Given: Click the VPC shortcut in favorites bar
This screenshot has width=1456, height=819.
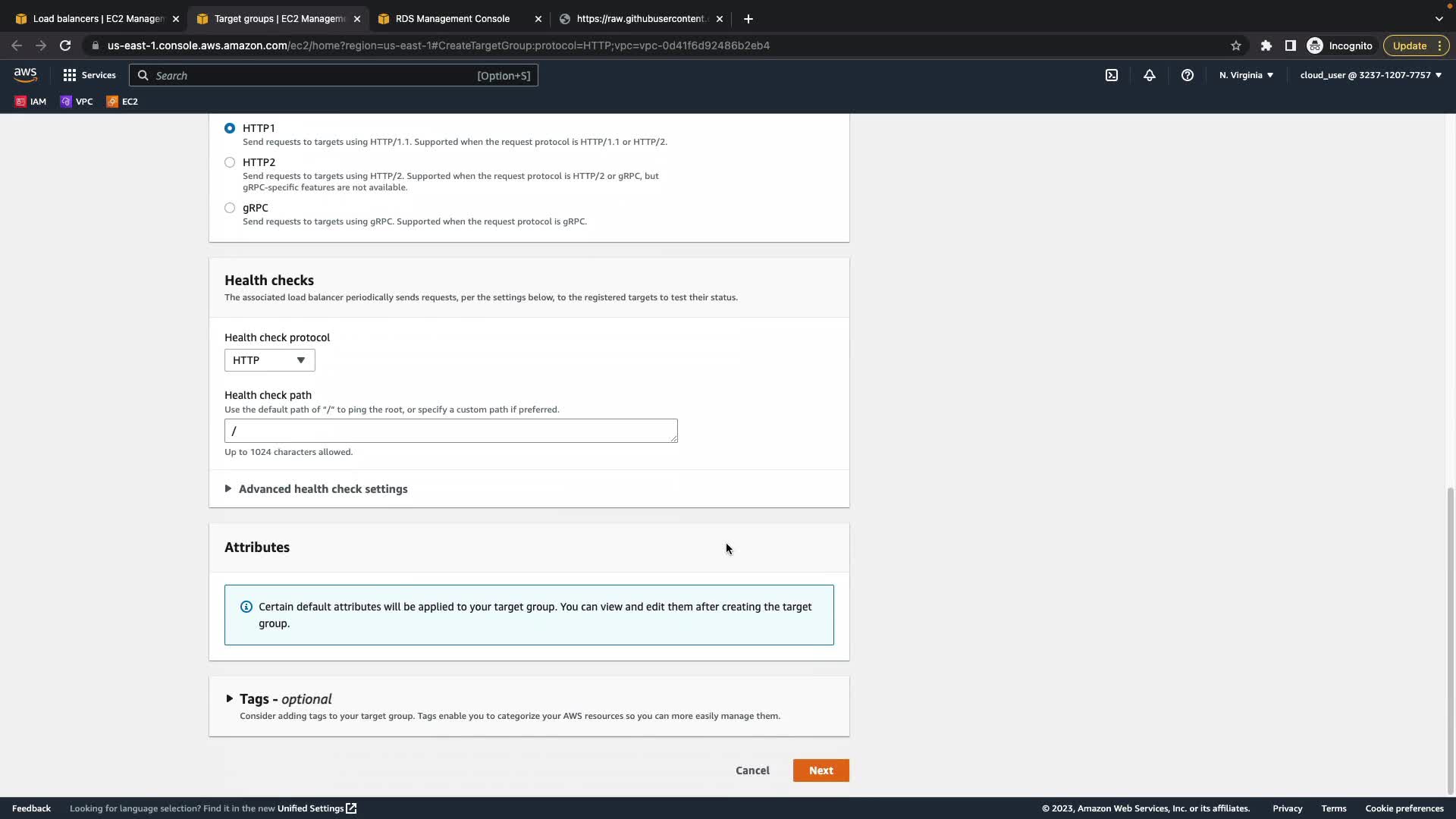Looking at the screenshot, I should coord(77,102).
